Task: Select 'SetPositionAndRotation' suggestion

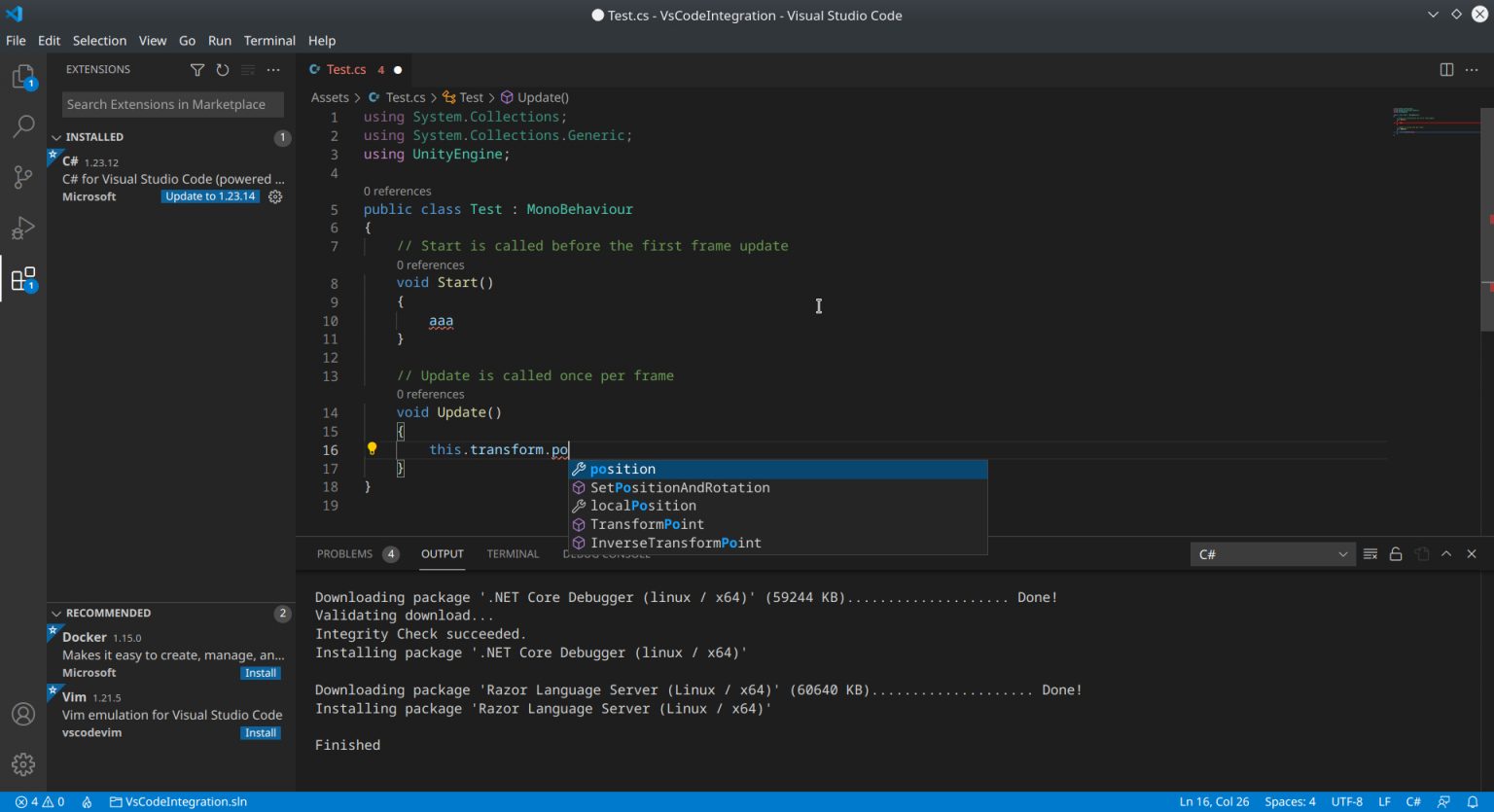Action: [778, 488]
